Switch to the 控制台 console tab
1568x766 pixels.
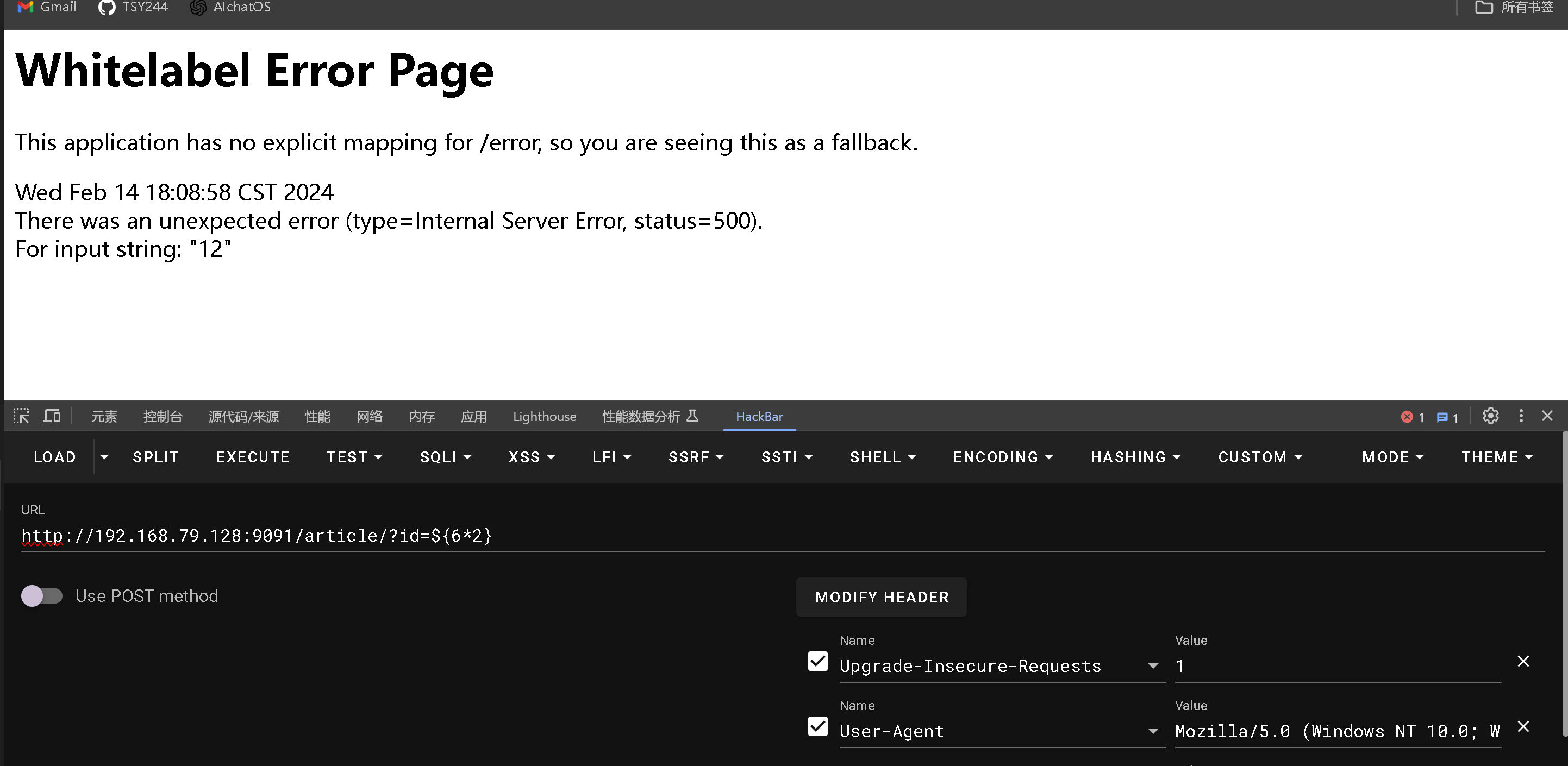[x=163, y=417]
